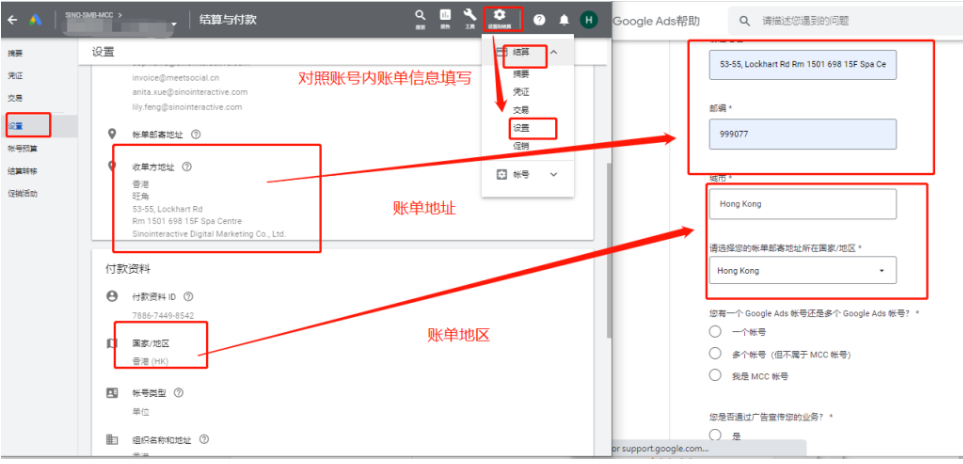Click Sinointeractive Digital Marketing Co., Ltd. text

click(x=209, y=234)
